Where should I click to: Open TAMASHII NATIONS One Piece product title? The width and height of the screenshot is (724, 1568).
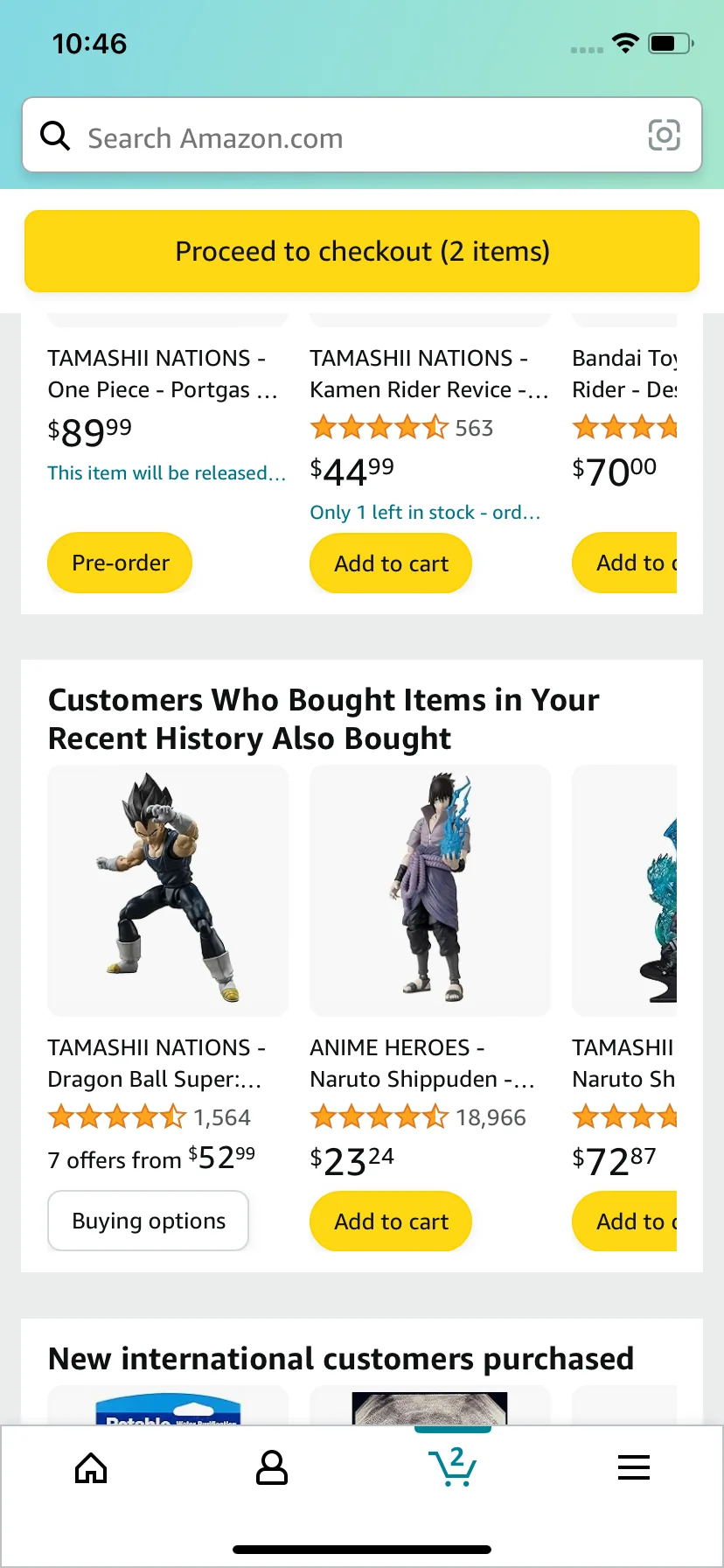pyautogui.click(x=162, y=374)
